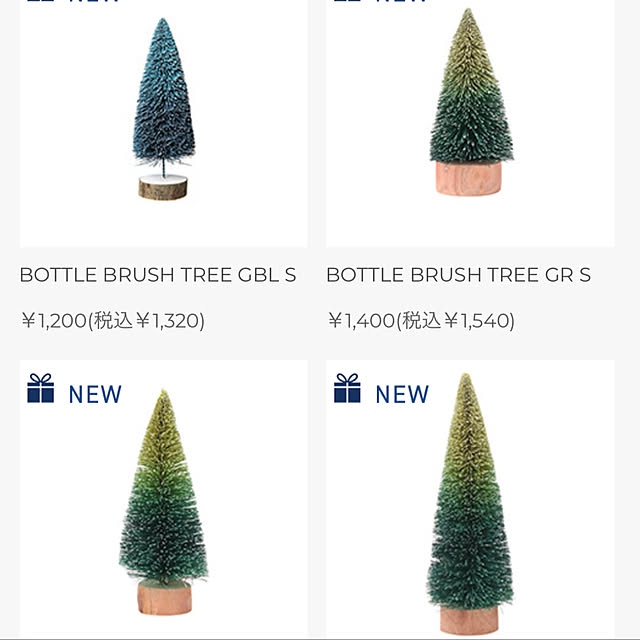Click the gift icon on bottom-right product
Image resolution: width=640 pixels, height=640 pixels.
point(347,388)
